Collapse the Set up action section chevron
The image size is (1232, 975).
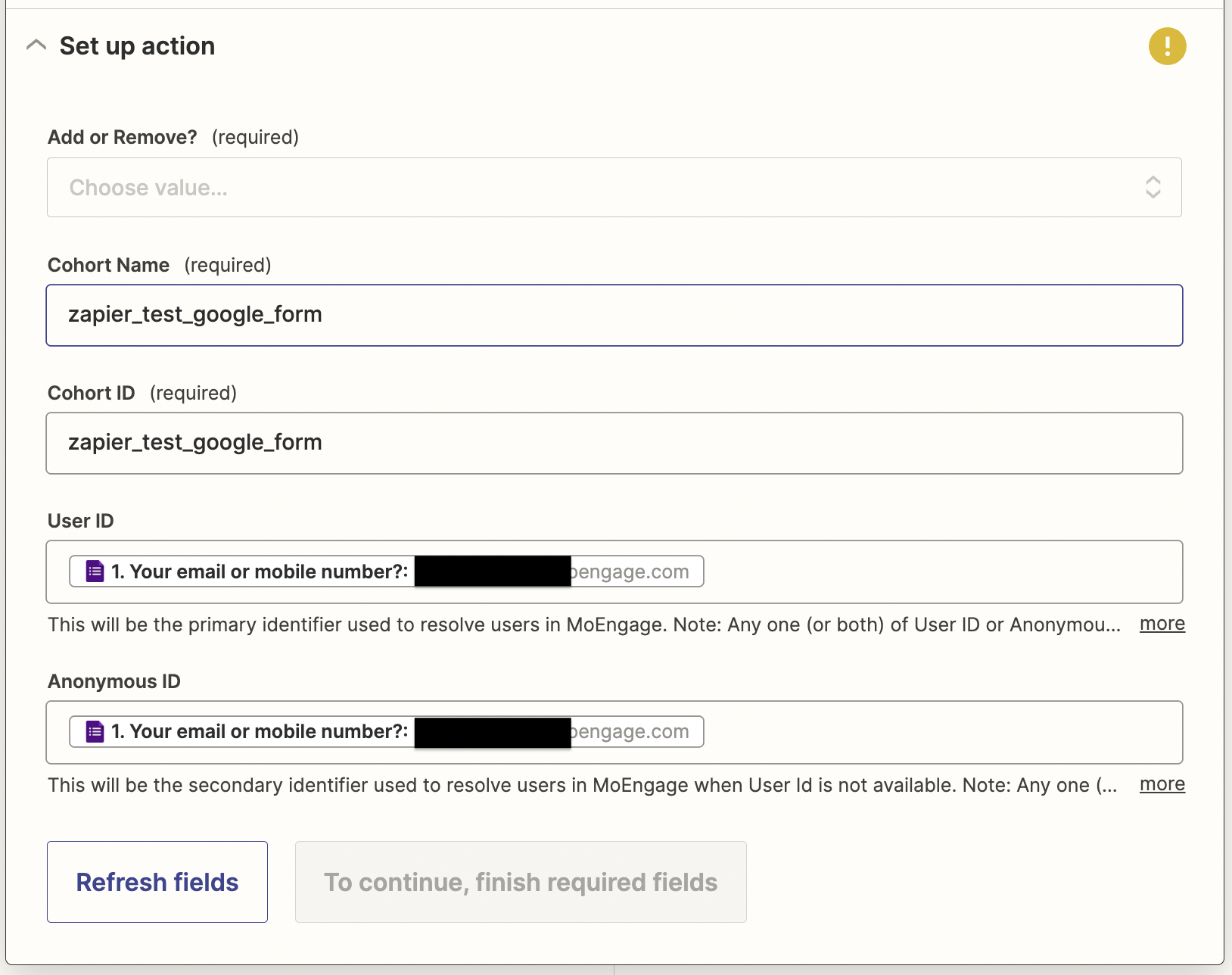(36, 45)
